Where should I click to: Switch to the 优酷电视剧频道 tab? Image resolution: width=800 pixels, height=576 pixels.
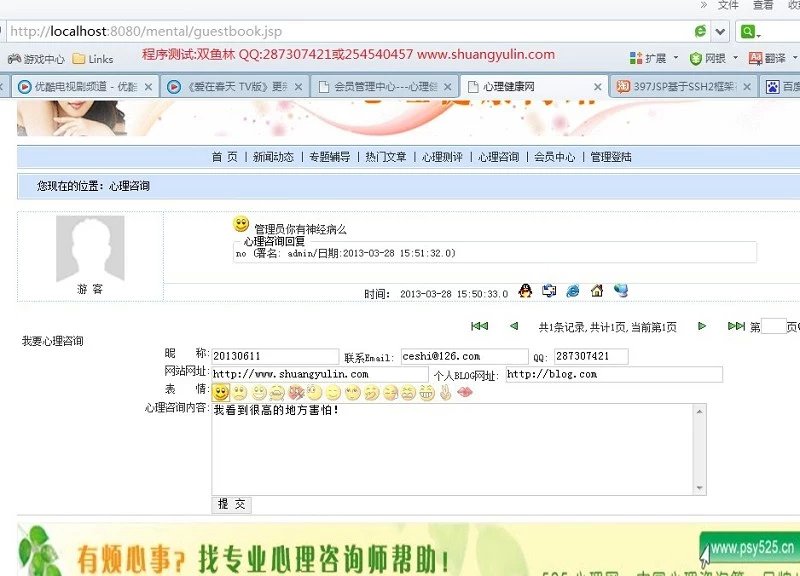click(85, 87)
